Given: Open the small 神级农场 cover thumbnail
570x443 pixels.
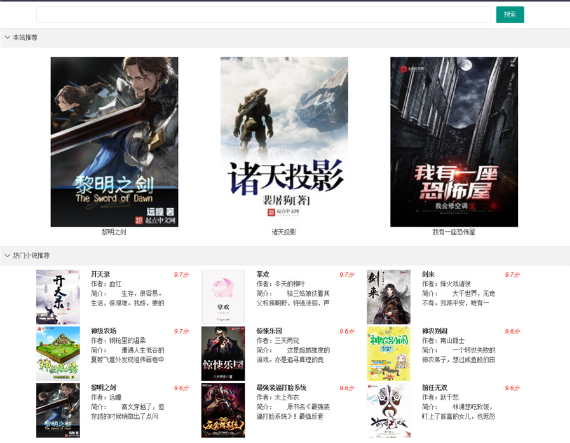Looking at the screenshot, I should 58,354.
